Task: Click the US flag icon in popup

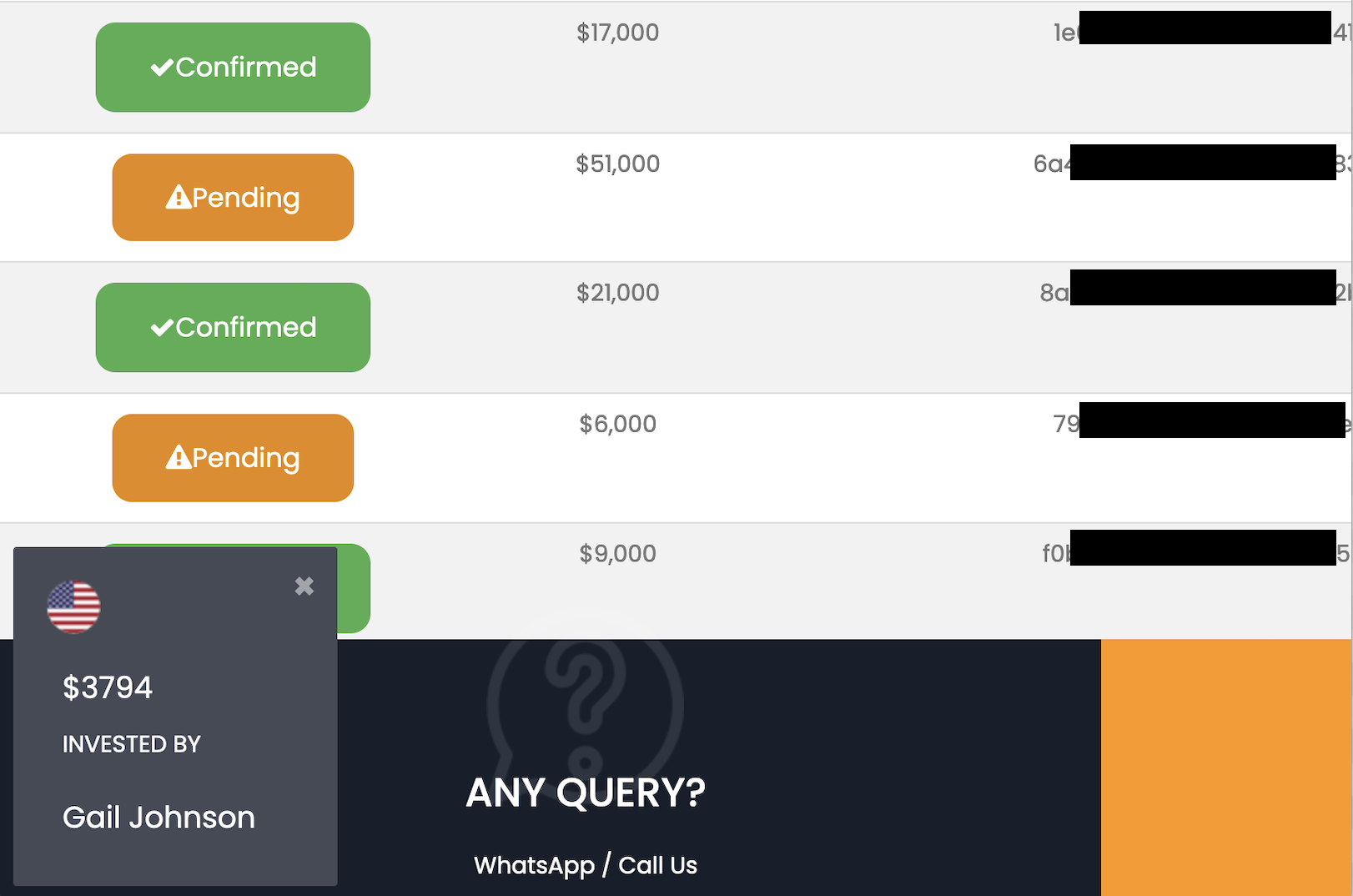Action: [x=73, y=607]
